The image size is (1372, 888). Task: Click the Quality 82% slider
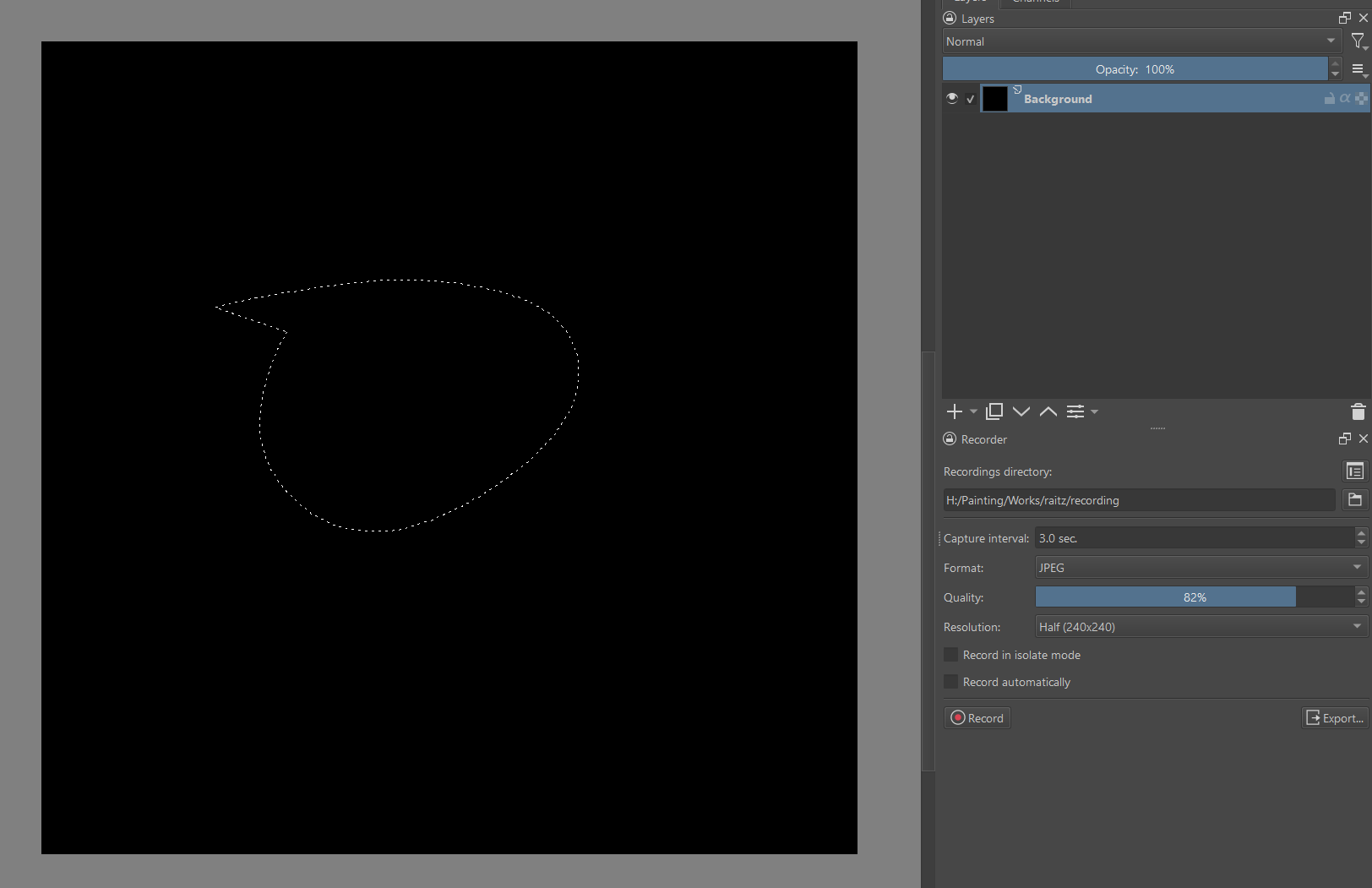(x=1195, y=597)
